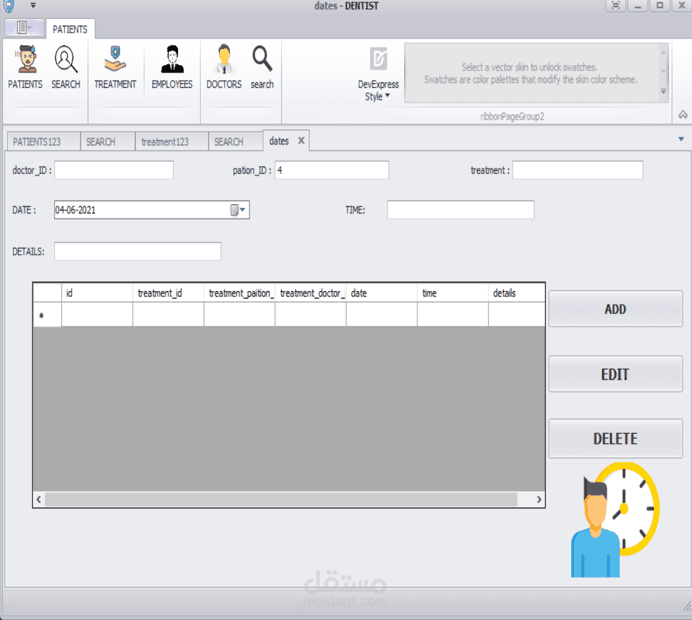Collapse the ribbon with the arrow icon
692x620 pixels.
(683, 115)
